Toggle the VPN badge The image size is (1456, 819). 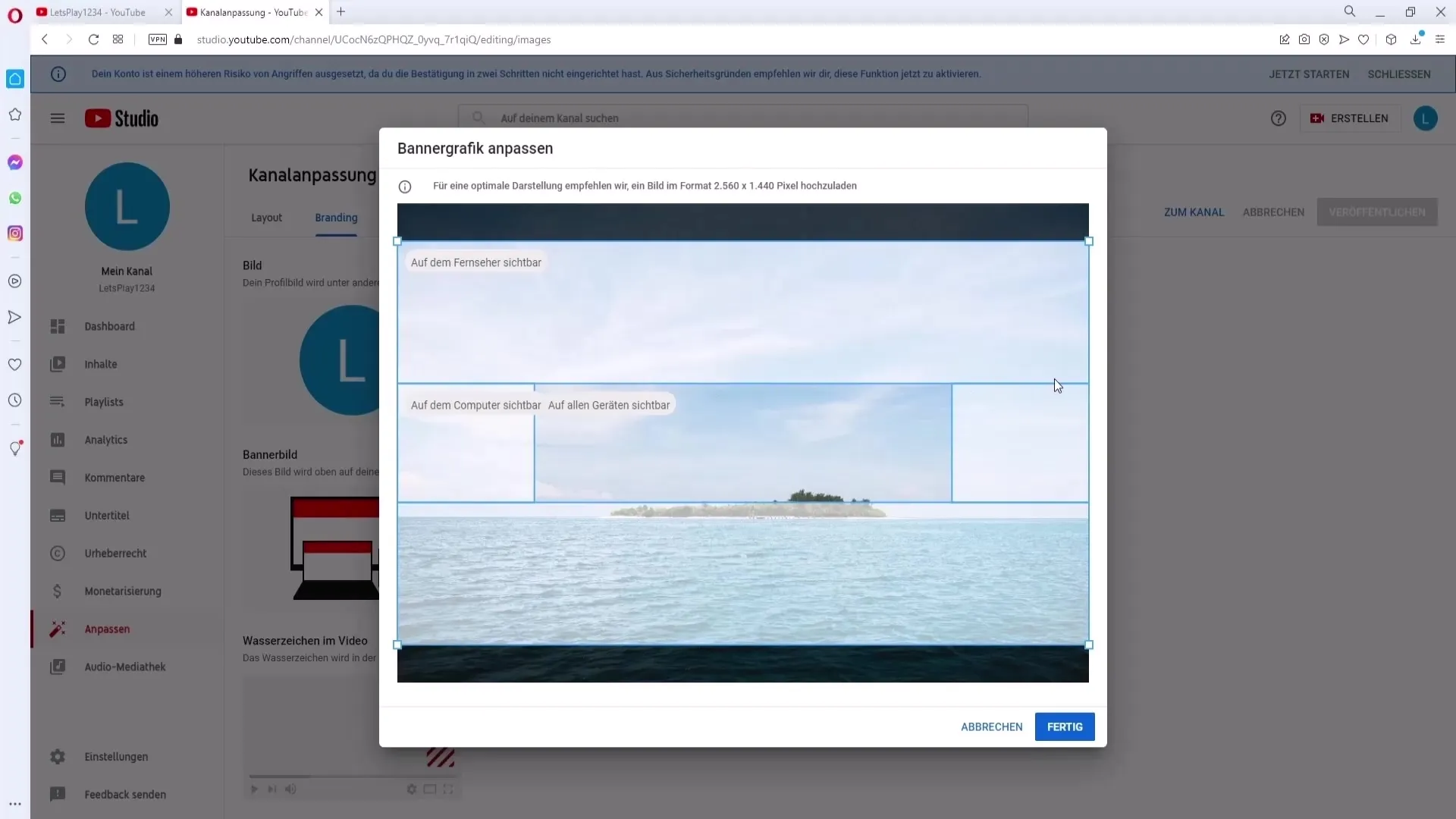coord(158,39)
